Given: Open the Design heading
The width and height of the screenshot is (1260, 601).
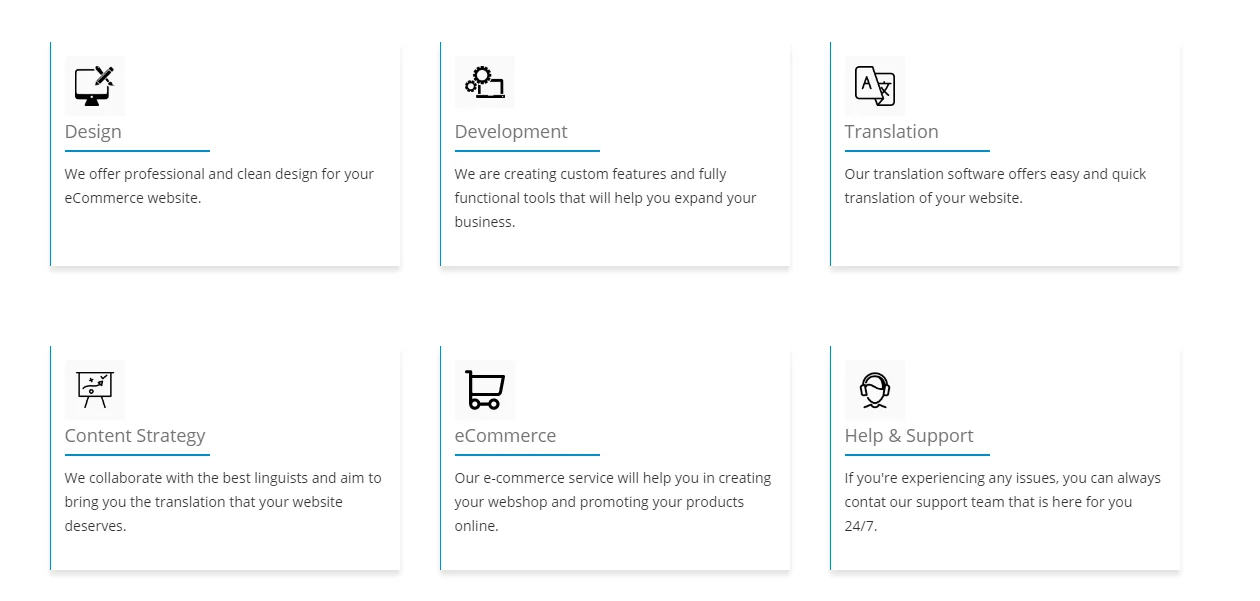Looking at the screenshot, I should pyautogui.click(x=93, y=132).
